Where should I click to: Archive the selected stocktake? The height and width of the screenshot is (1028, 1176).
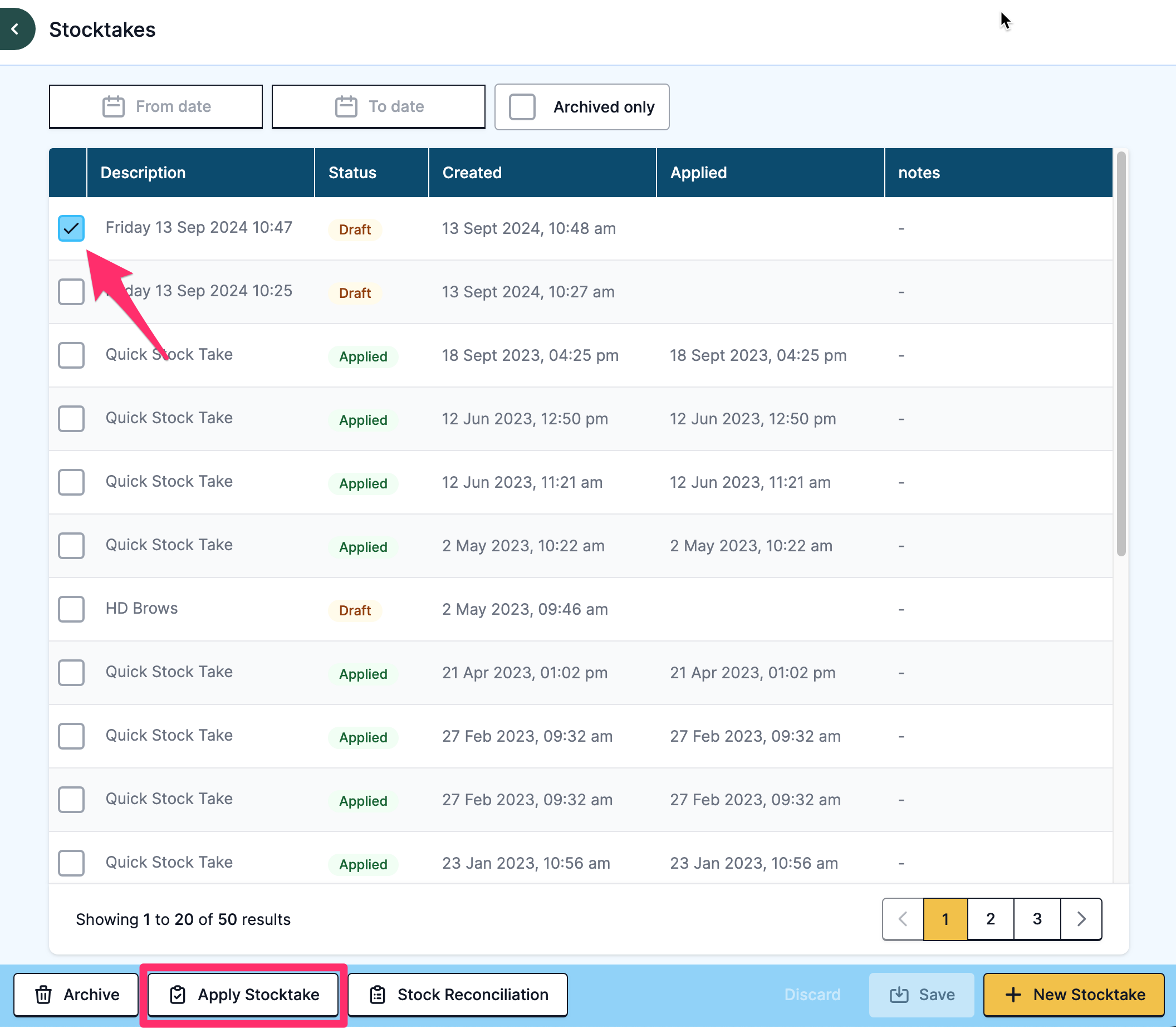pos(76,995)
